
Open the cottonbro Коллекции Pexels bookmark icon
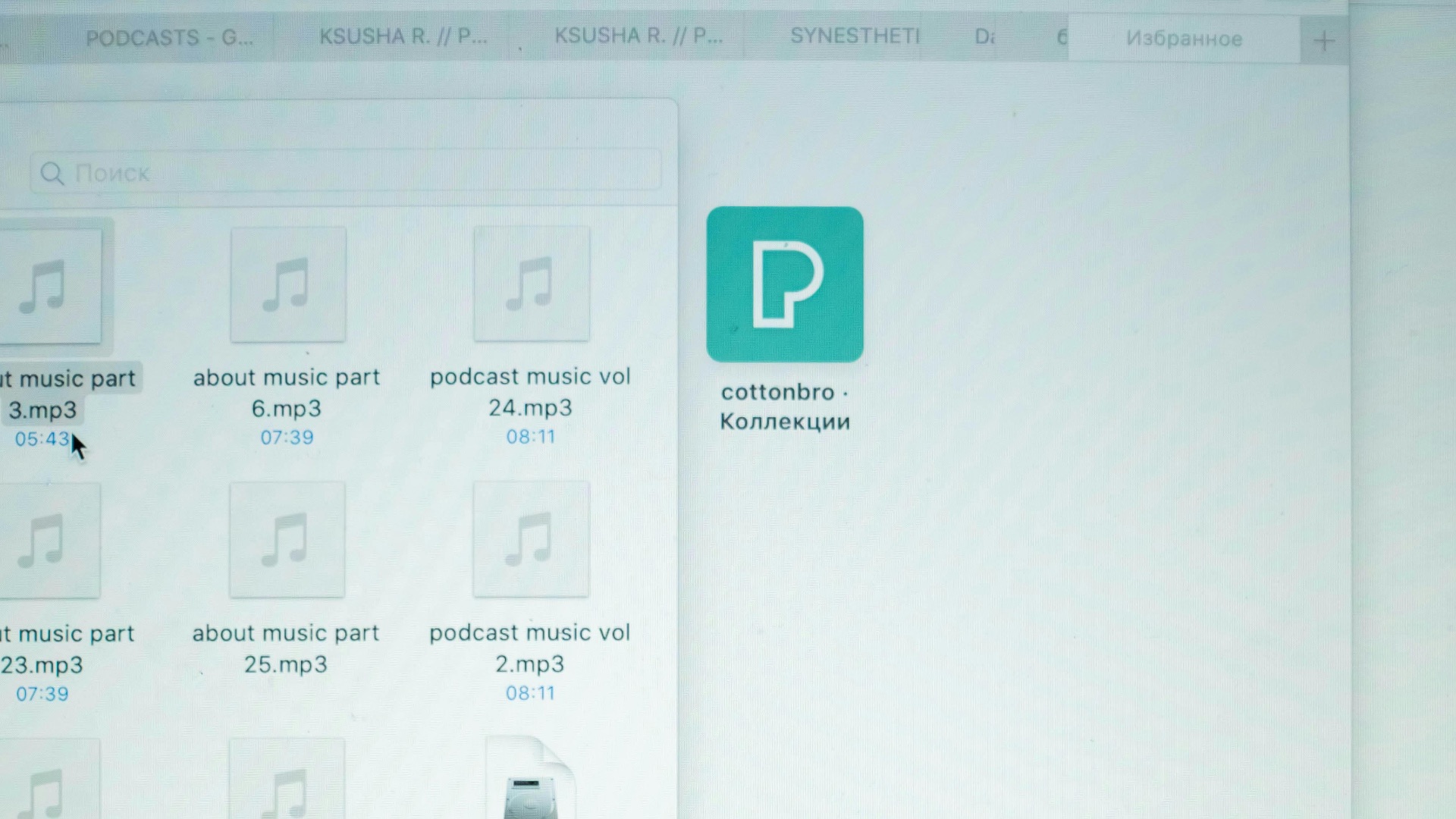click(785, 284)
